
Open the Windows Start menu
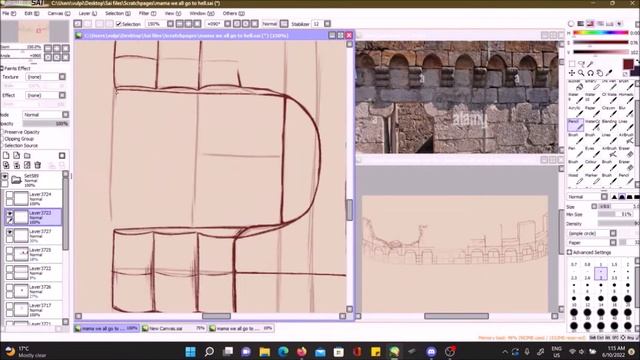190,351
